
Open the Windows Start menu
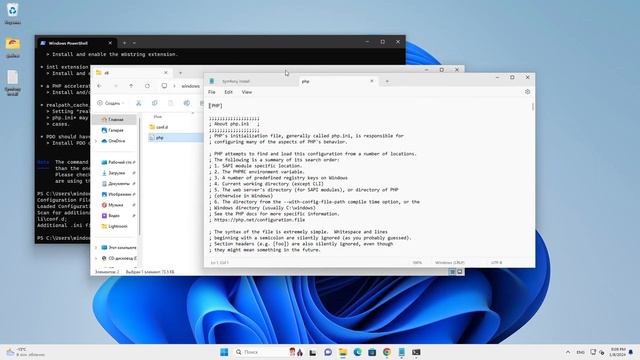224,352
